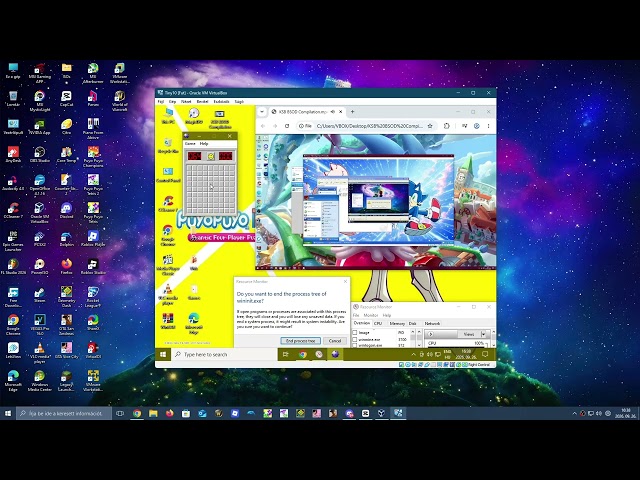Switch to Network tab in Resource Monitor
This screenshot has width=640, height=480.
pos(432,323)
